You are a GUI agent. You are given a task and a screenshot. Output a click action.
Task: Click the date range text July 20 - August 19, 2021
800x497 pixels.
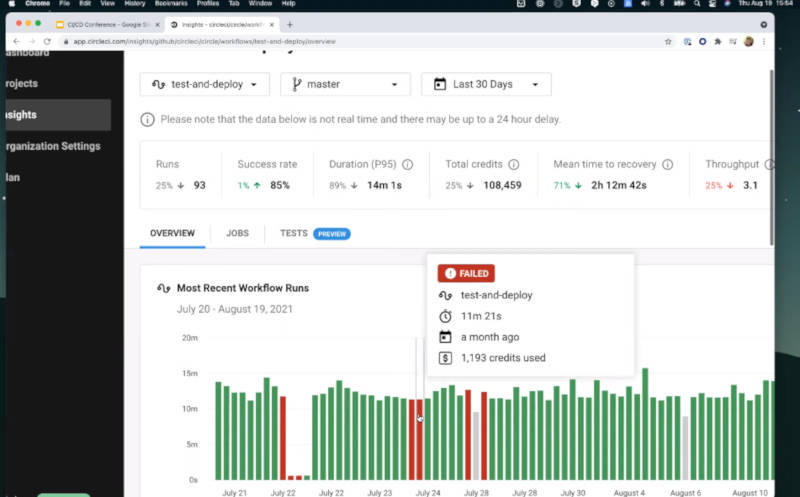235,309
